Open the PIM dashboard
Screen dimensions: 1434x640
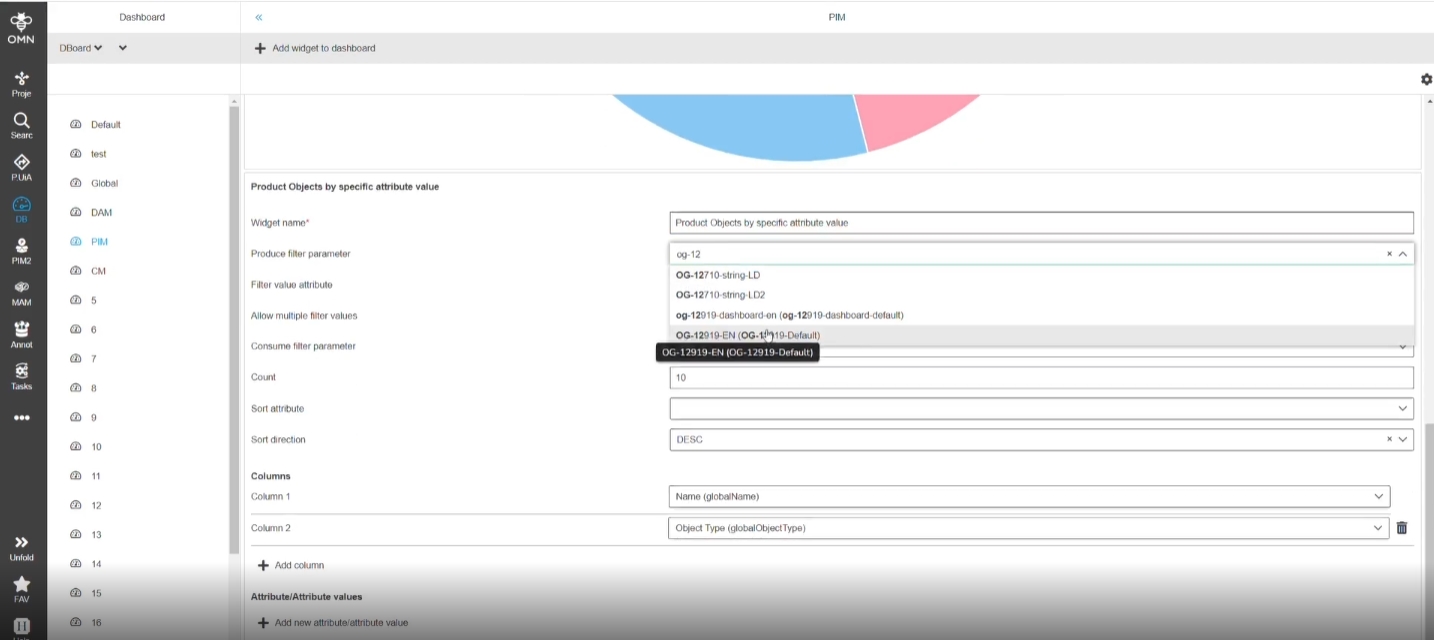(x=99, y=242)
